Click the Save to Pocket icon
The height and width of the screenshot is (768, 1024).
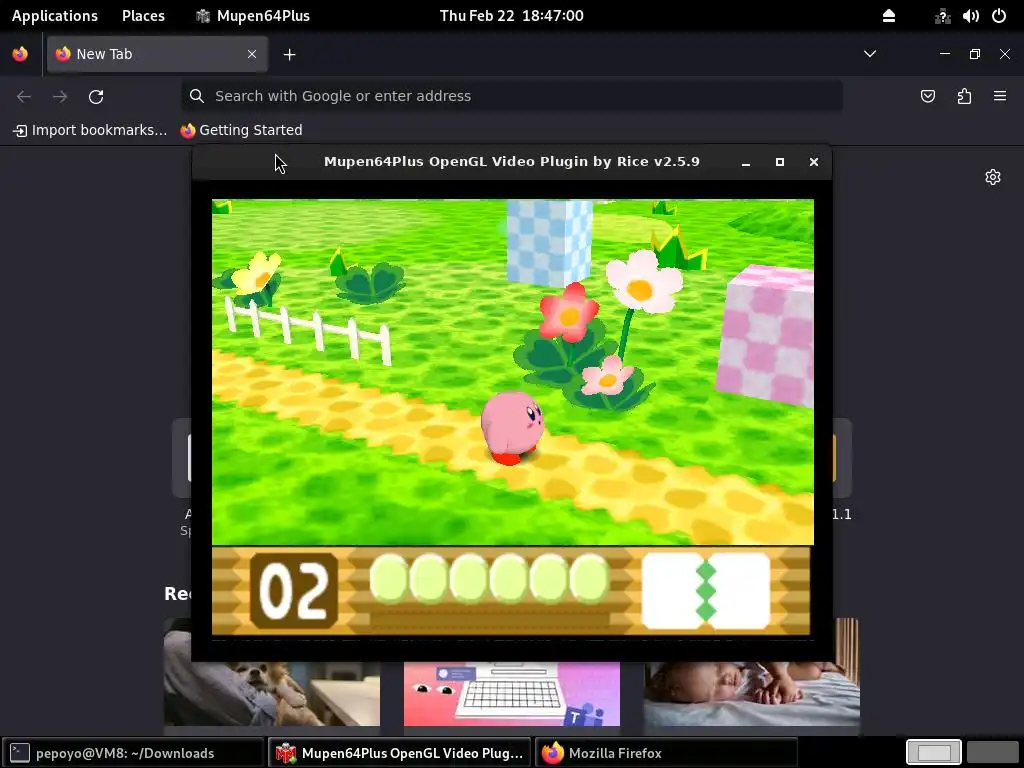(x=928, y=97)
